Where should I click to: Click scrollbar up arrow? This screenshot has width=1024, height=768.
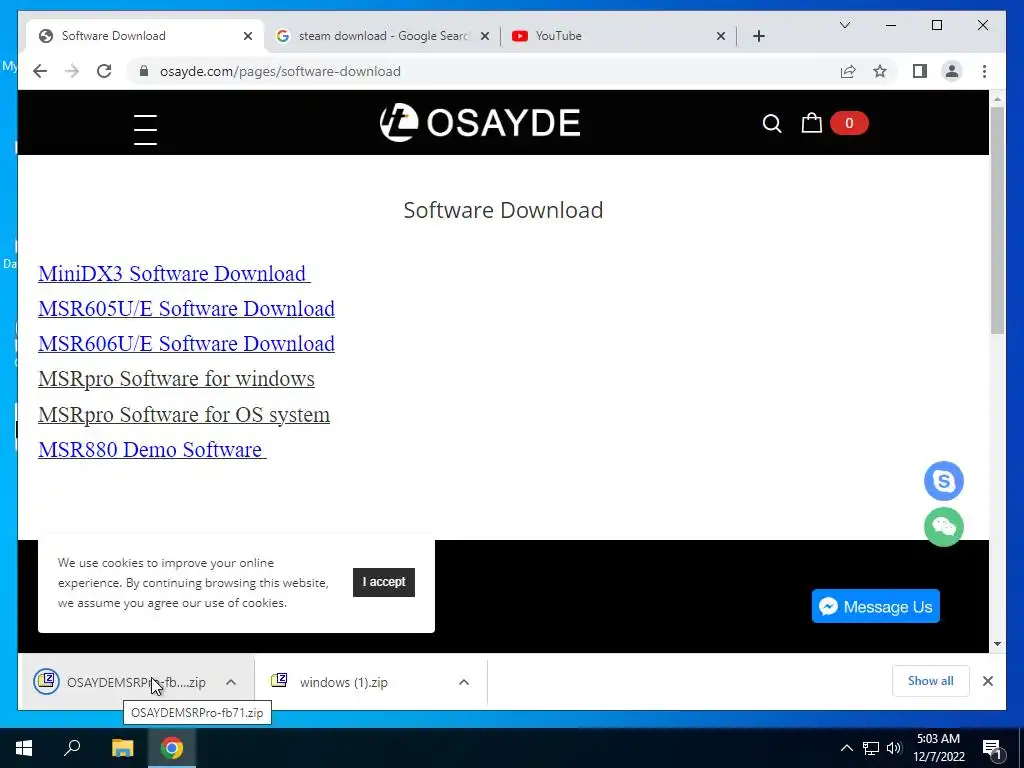point(997,99)
